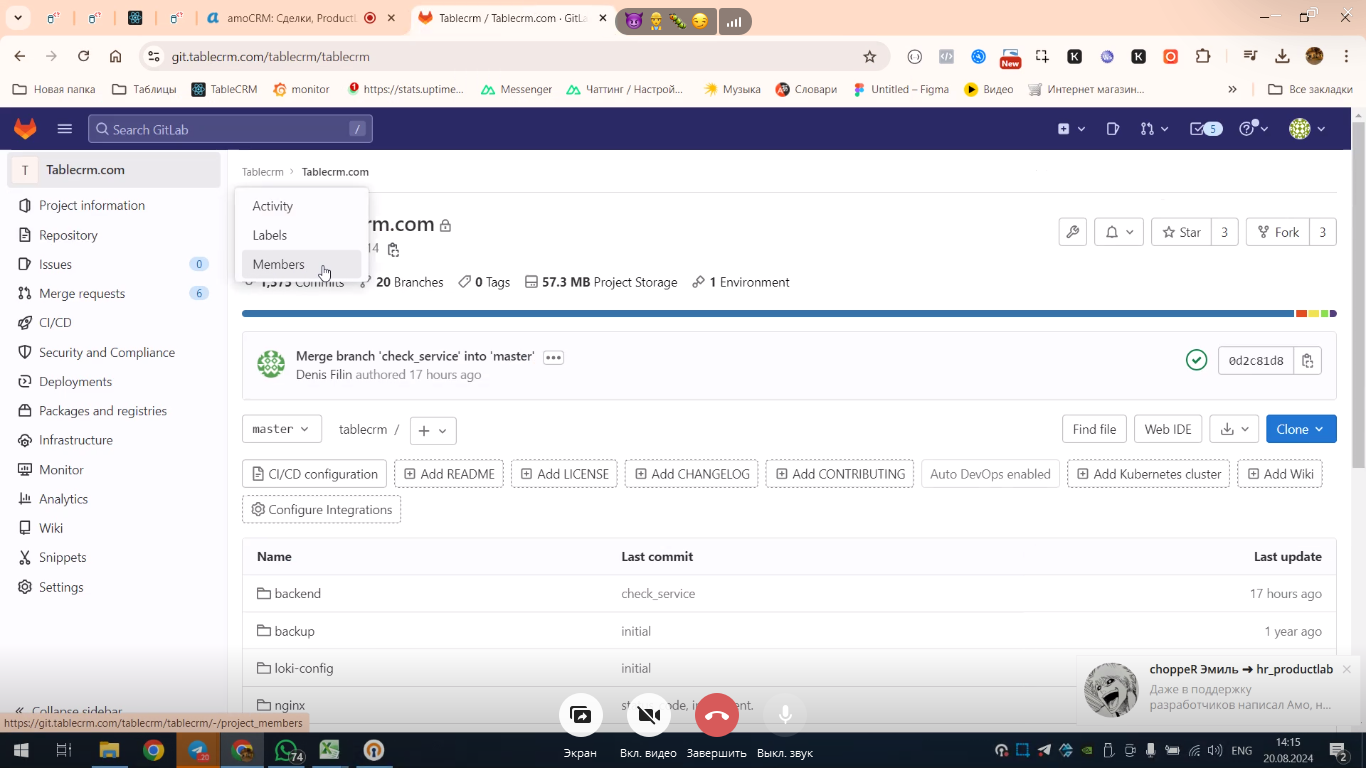Open the download source code dropdown
This screenshot has height=768, width=1366.
(x=1234, y=429)
